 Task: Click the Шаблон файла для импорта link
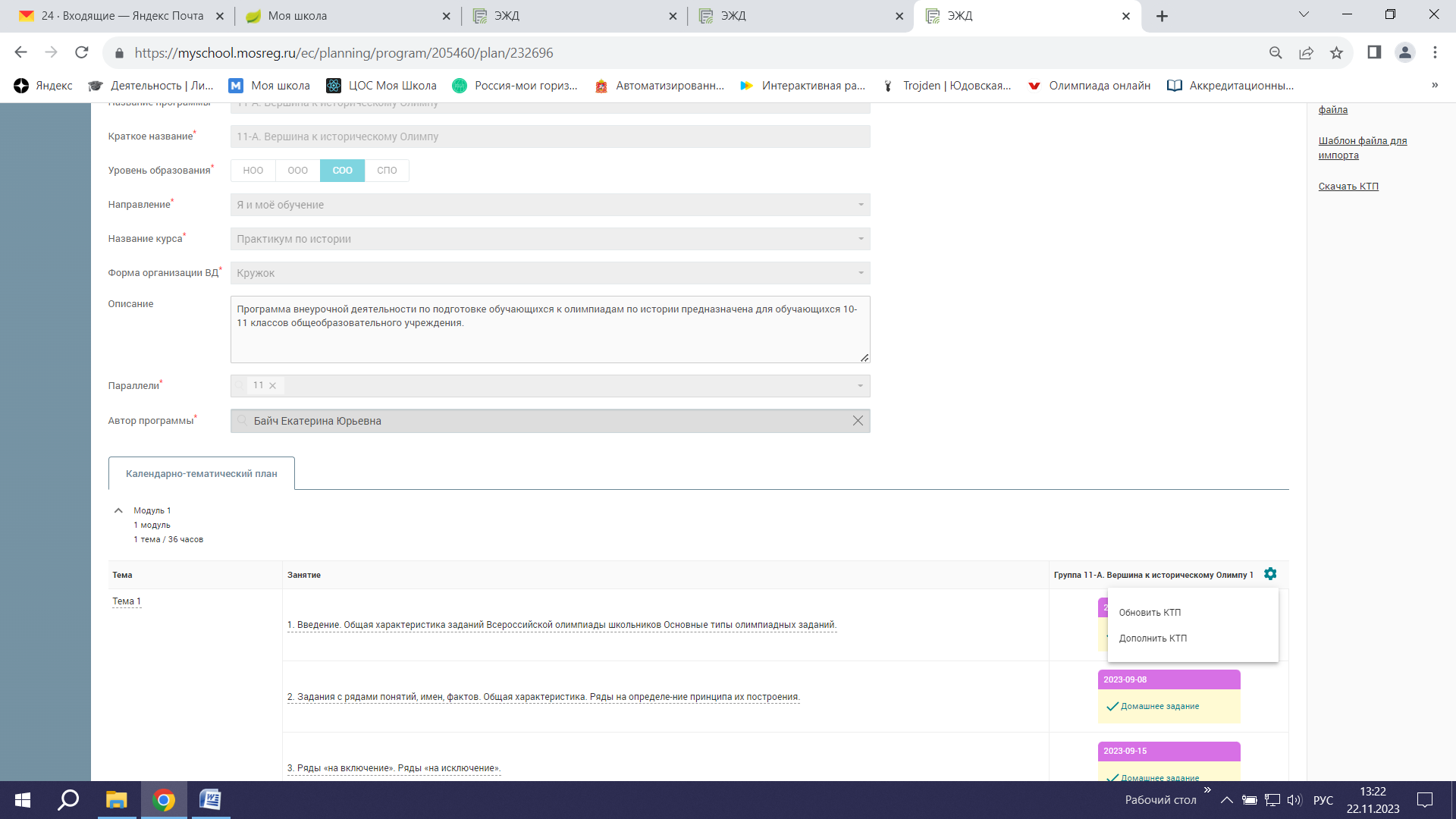point(1362,148)
